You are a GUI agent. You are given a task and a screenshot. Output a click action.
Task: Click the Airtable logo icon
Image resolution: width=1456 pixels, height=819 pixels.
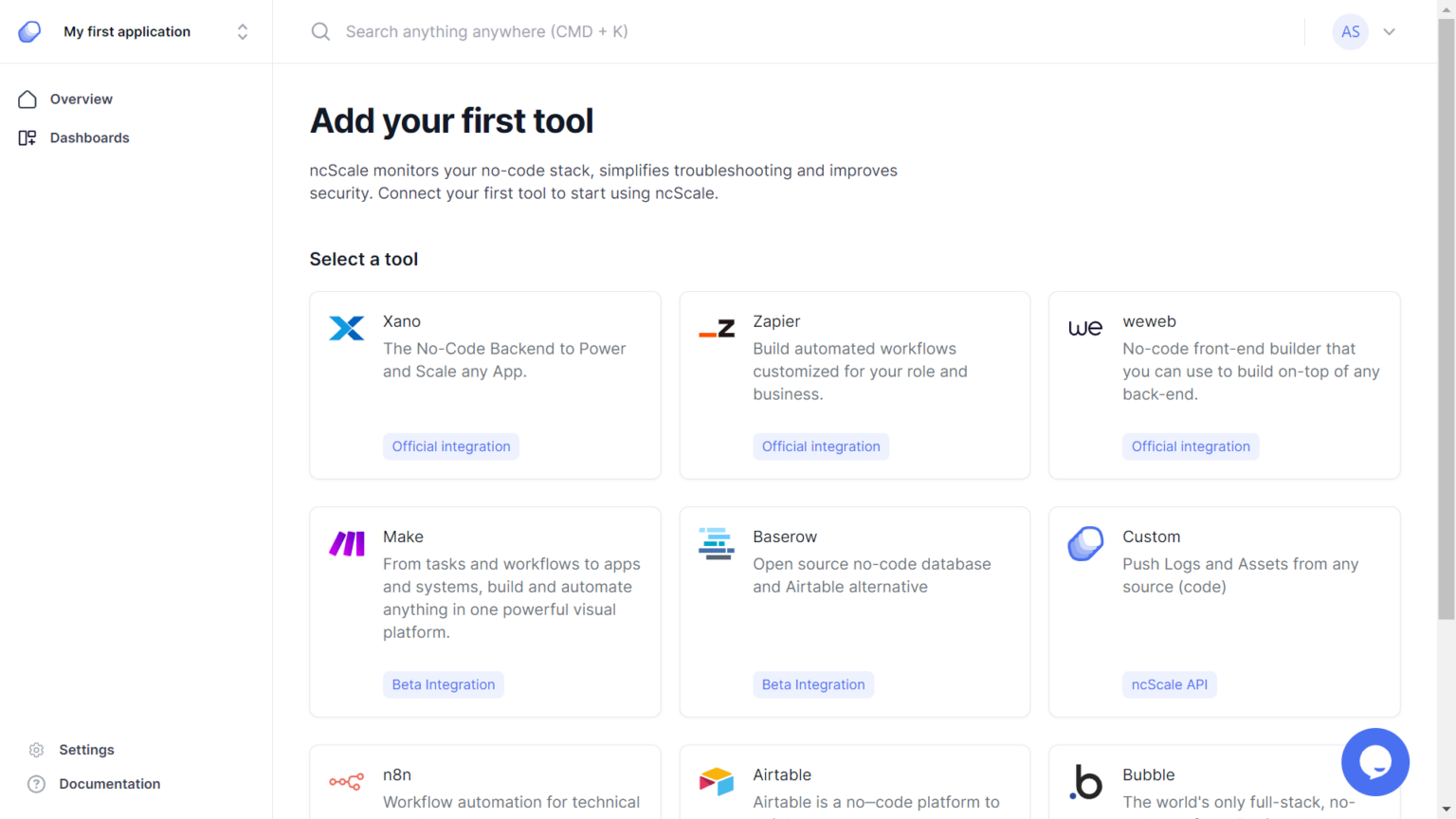point(717,782)
